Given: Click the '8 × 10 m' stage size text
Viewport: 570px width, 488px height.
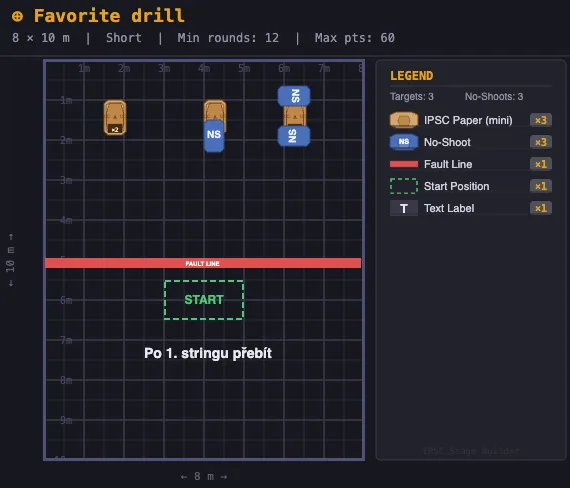Looking at the screenshot, I should pos(41,38).
